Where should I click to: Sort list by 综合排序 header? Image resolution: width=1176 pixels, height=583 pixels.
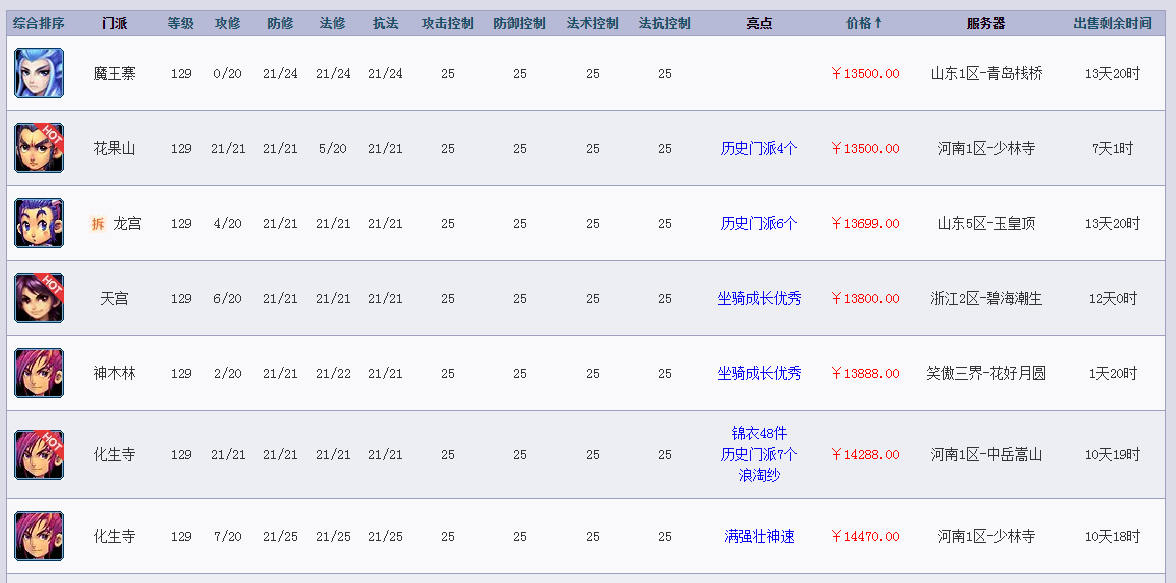point(39,23)
